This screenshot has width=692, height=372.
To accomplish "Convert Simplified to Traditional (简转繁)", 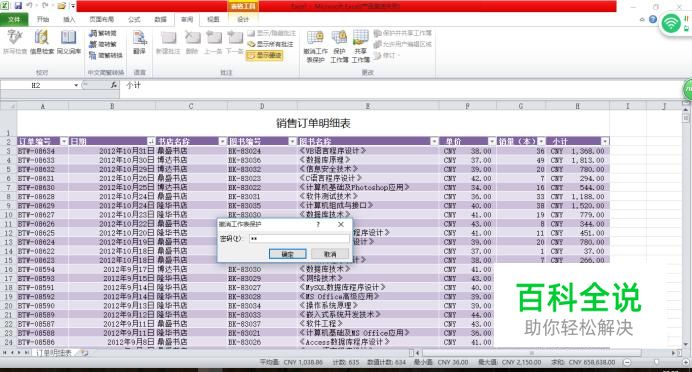I will pos(103,45).
